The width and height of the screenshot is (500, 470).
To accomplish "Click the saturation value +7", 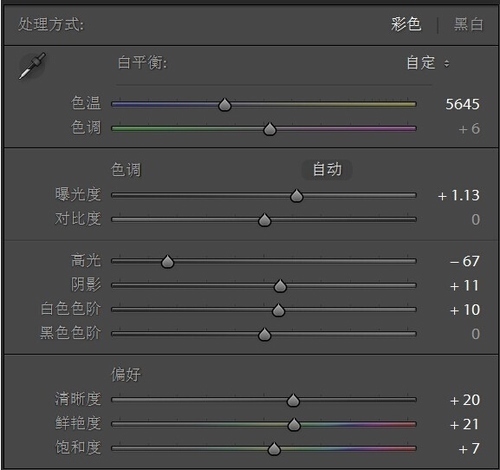I will (469, 449).
